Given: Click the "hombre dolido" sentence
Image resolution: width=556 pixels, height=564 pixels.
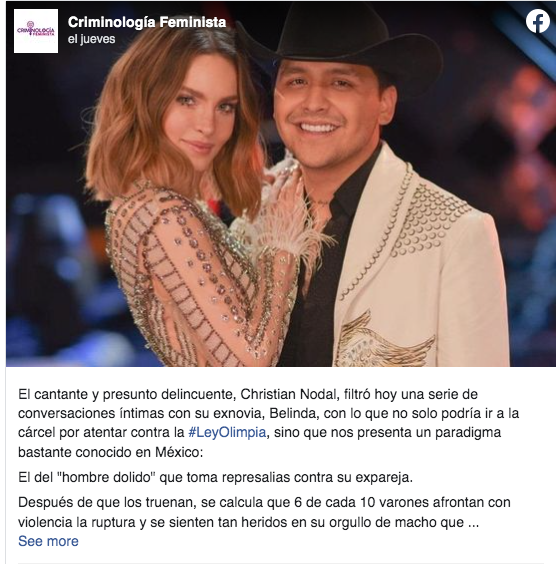Looking at the screenshot, I should 215,477.
